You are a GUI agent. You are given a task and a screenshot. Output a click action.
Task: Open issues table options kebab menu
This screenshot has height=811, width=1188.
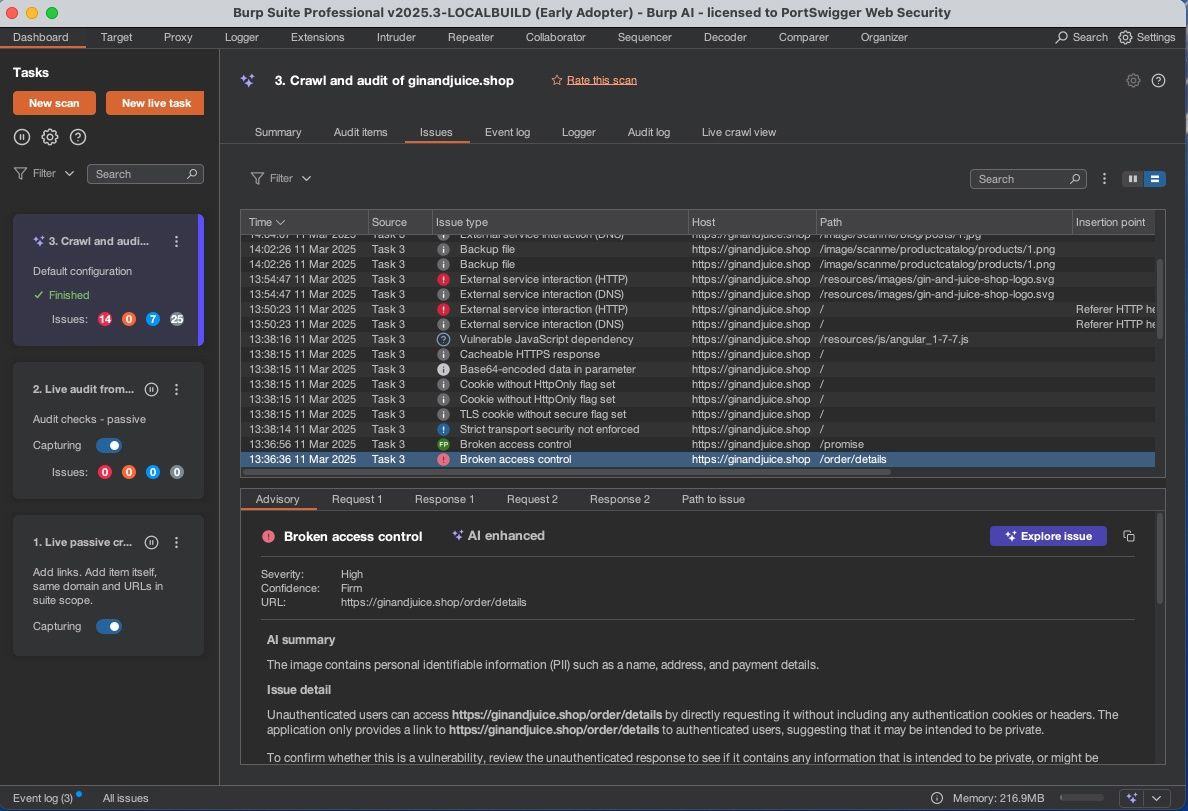[x=1104, y=179]
